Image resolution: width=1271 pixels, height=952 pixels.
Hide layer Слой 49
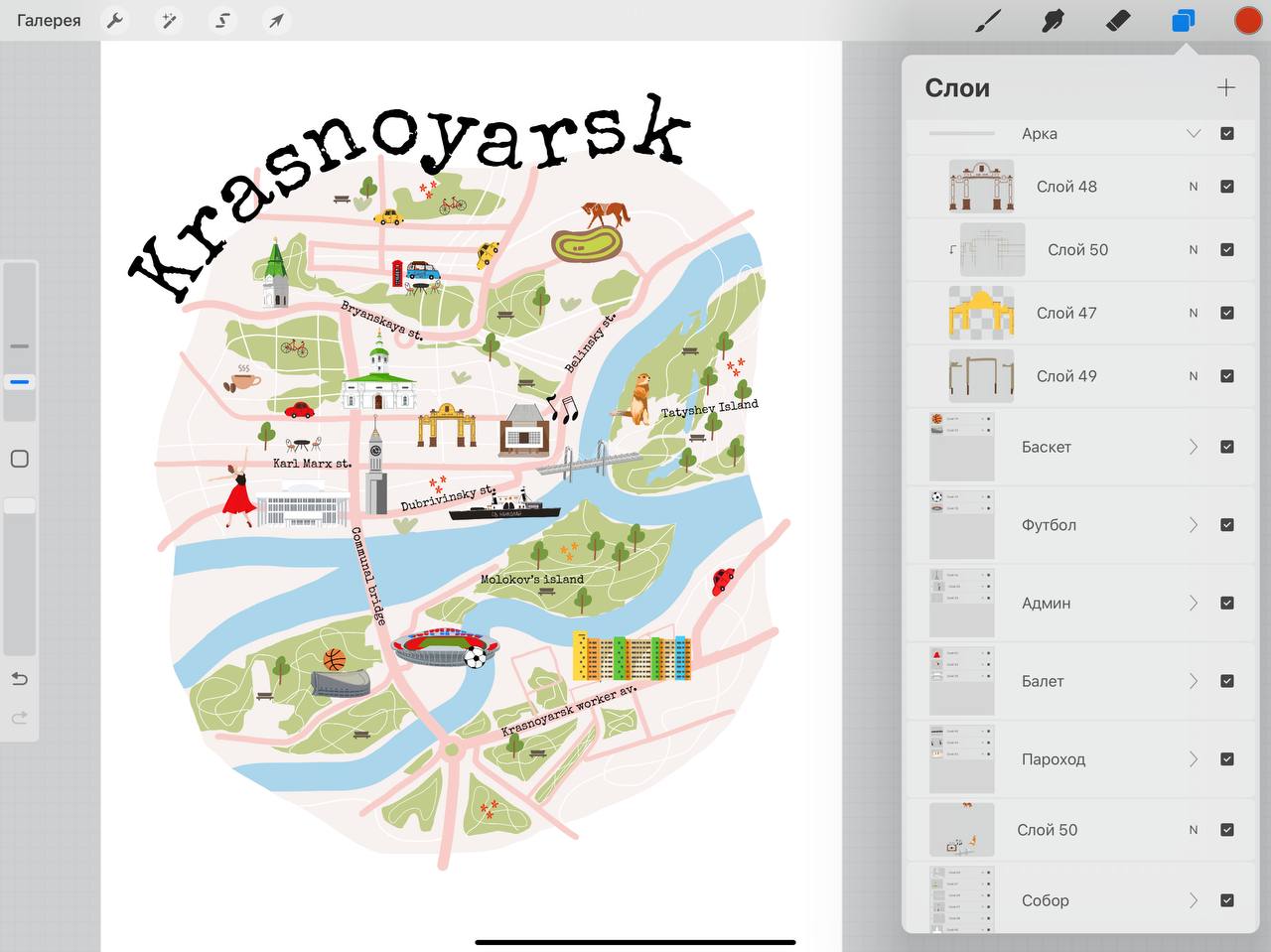pyautogui.click(x=1227, y=376)
